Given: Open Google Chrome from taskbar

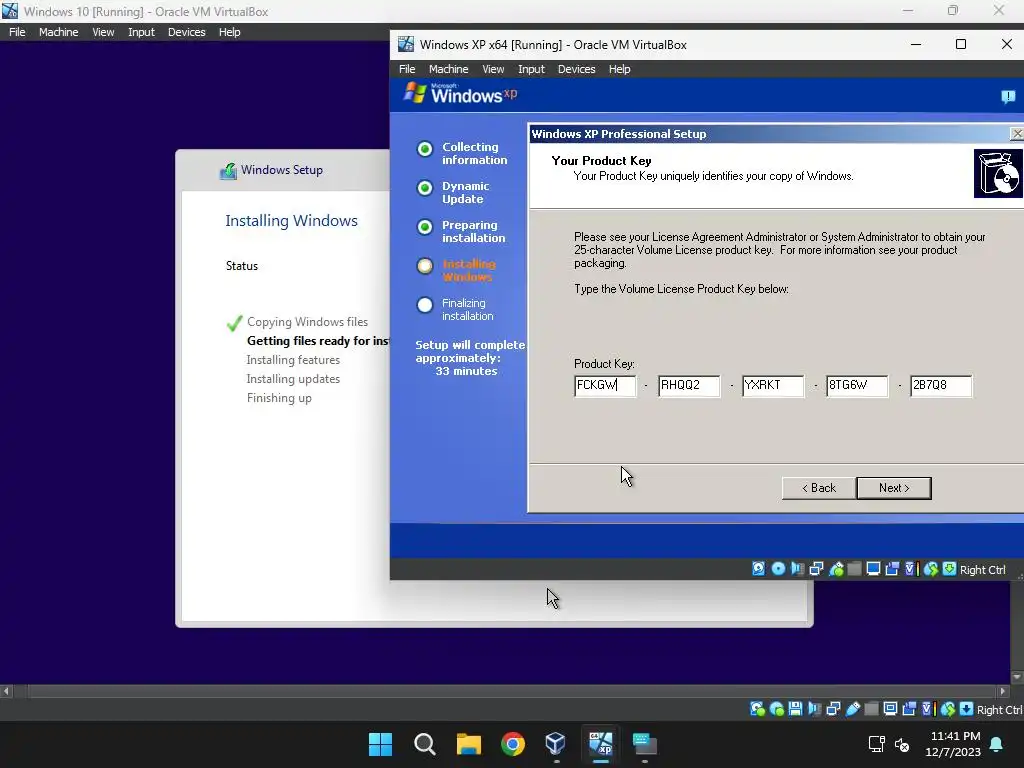Looking at the screenshot, I should click(x=513, y=744).
